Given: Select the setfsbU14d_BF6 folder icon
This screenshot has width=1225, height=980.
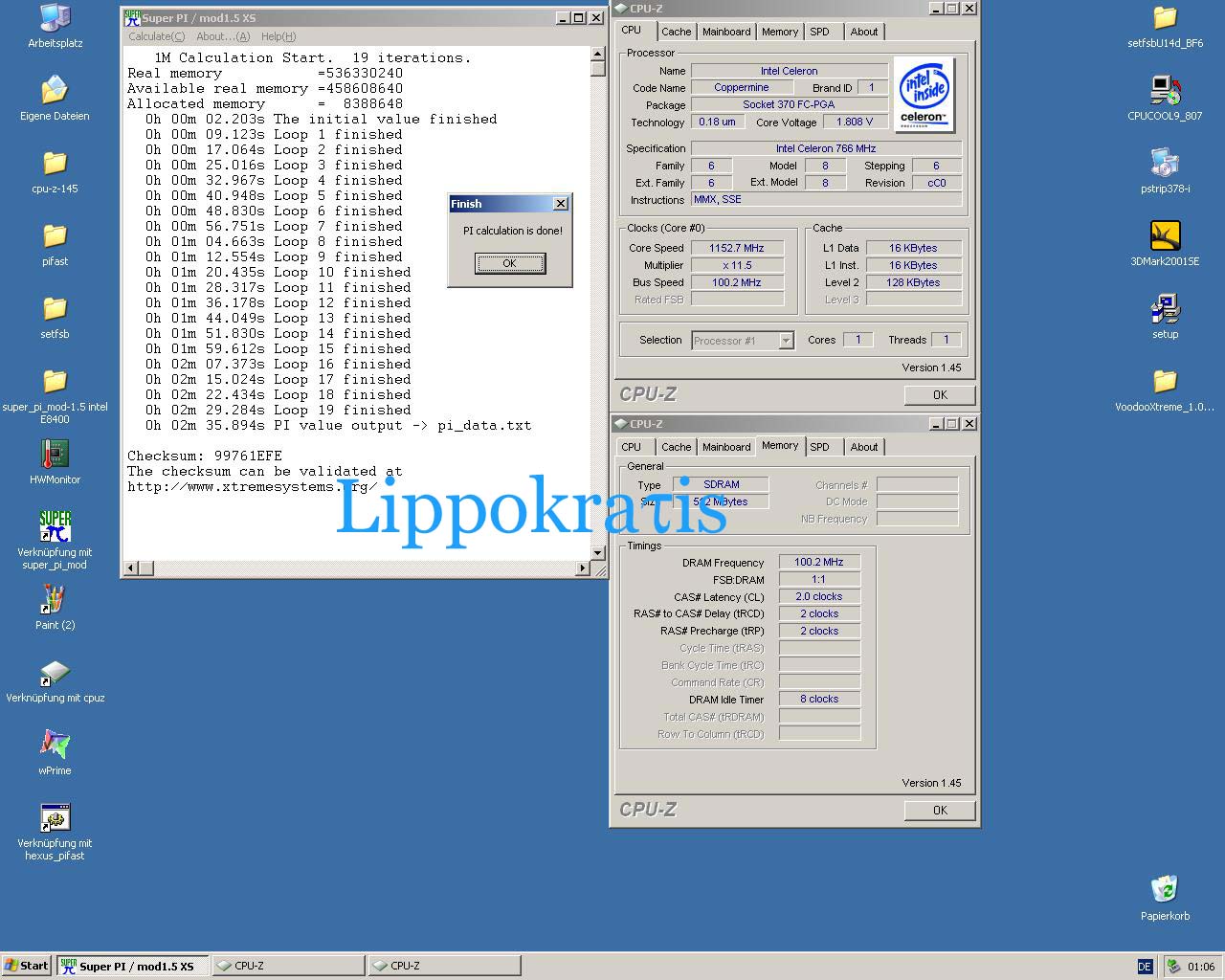Looking at the screenshot, I should click(x=1165, y=18).
